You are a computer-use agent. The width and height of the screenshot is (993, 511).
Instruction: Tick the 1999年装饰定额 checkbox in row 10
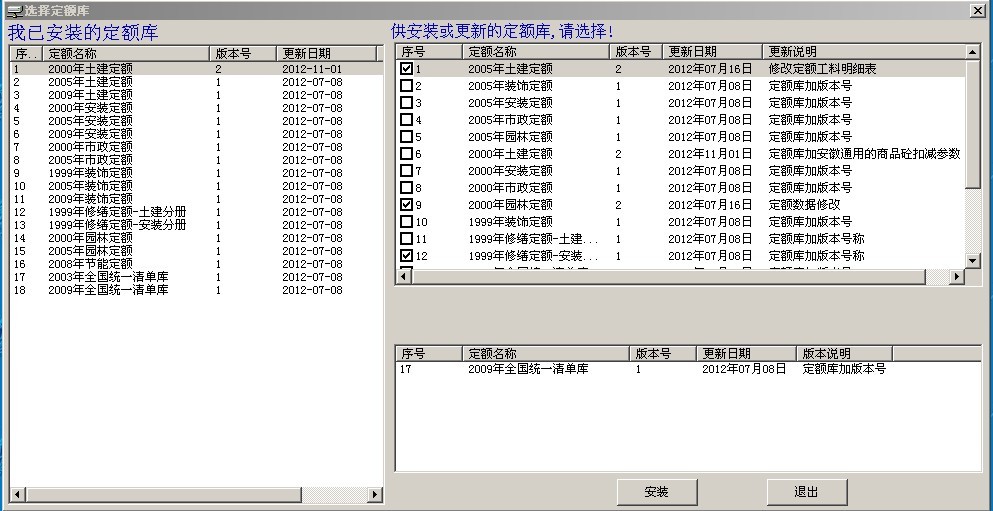pos(406,222)
